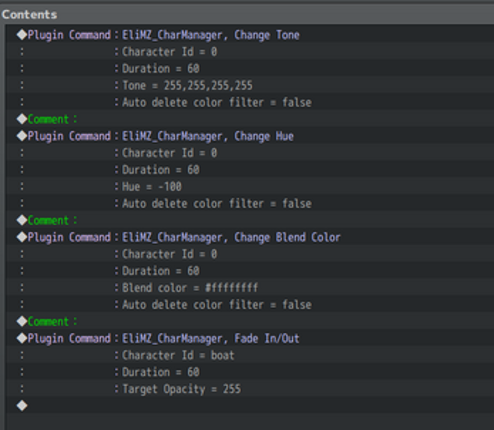Select Duration = 60 under Change Tone
Screen dimensions: 494x430
pos(250,68)
